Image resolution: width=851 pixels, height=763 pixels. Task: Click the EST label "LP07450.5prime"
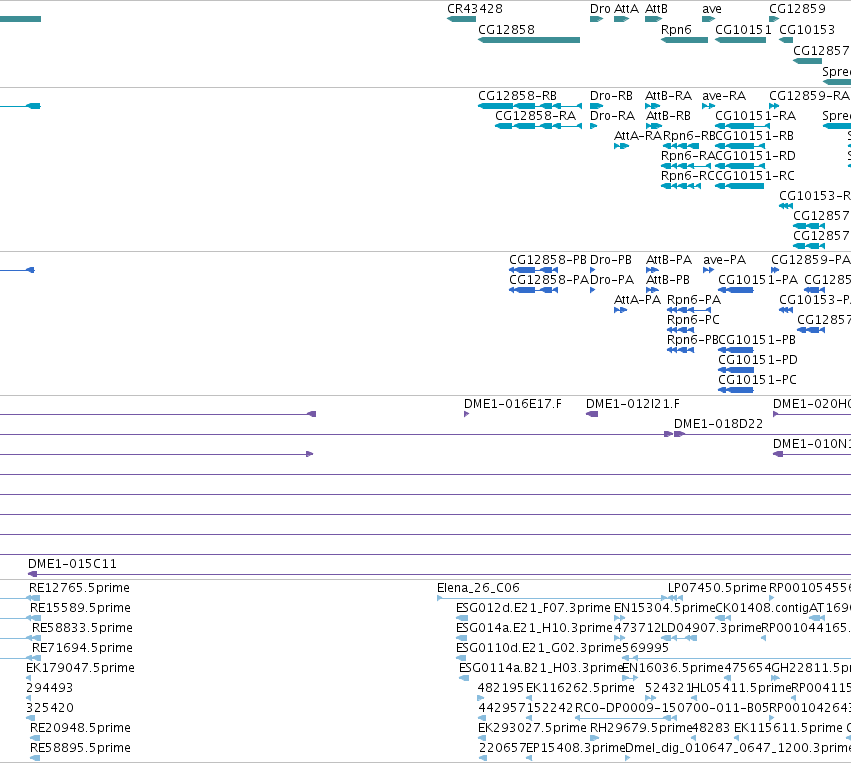[x=717, y=588]
